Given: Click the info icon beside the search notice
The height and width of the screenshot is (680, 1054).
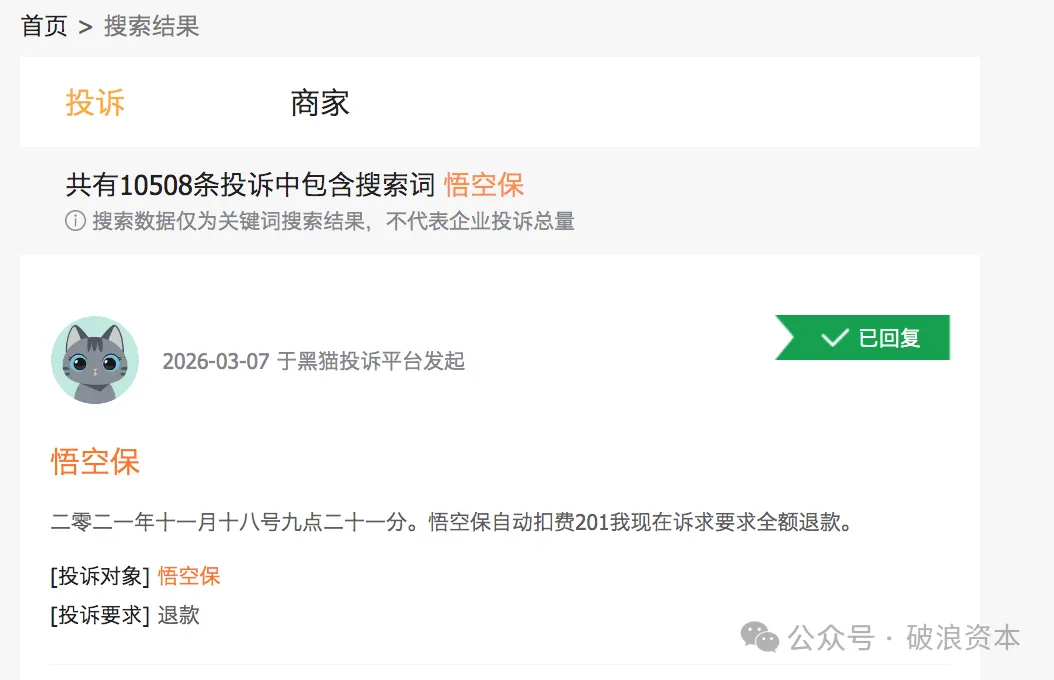Looking at the screenshot, I should tap(75, 221).
